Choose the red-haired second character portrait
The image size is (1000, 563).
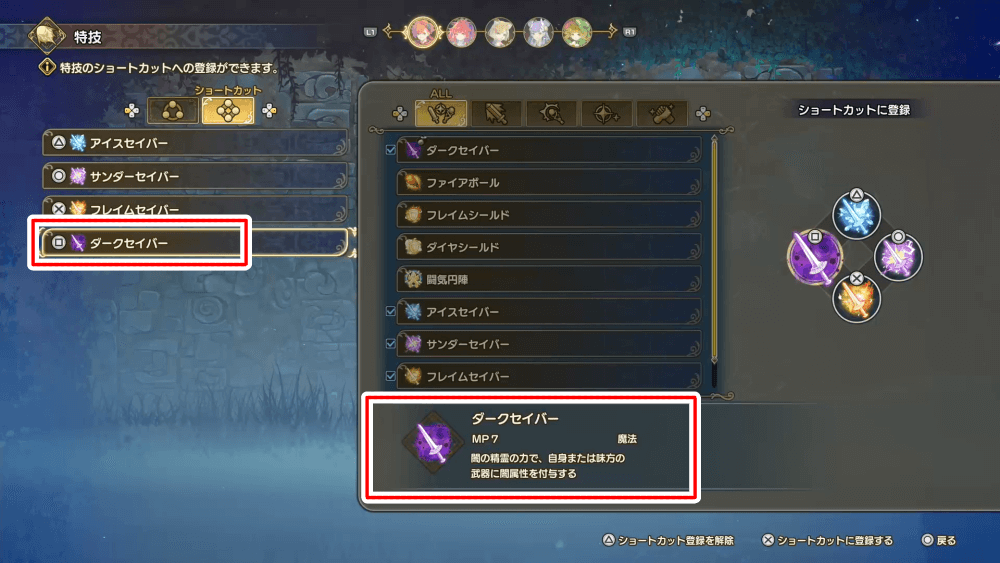tap(461, 32)
